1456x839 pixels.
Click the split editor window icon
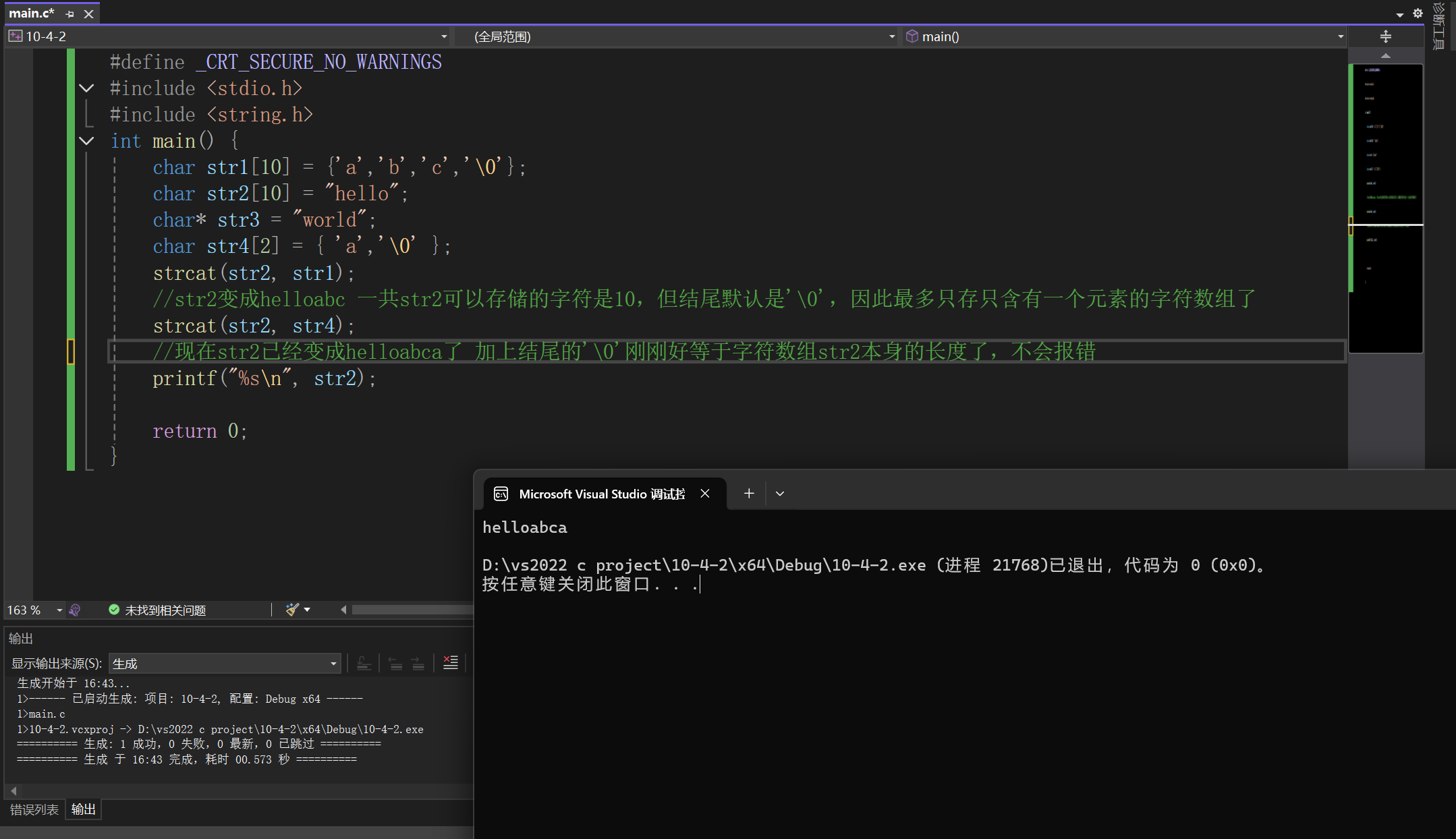[1385, 36]
